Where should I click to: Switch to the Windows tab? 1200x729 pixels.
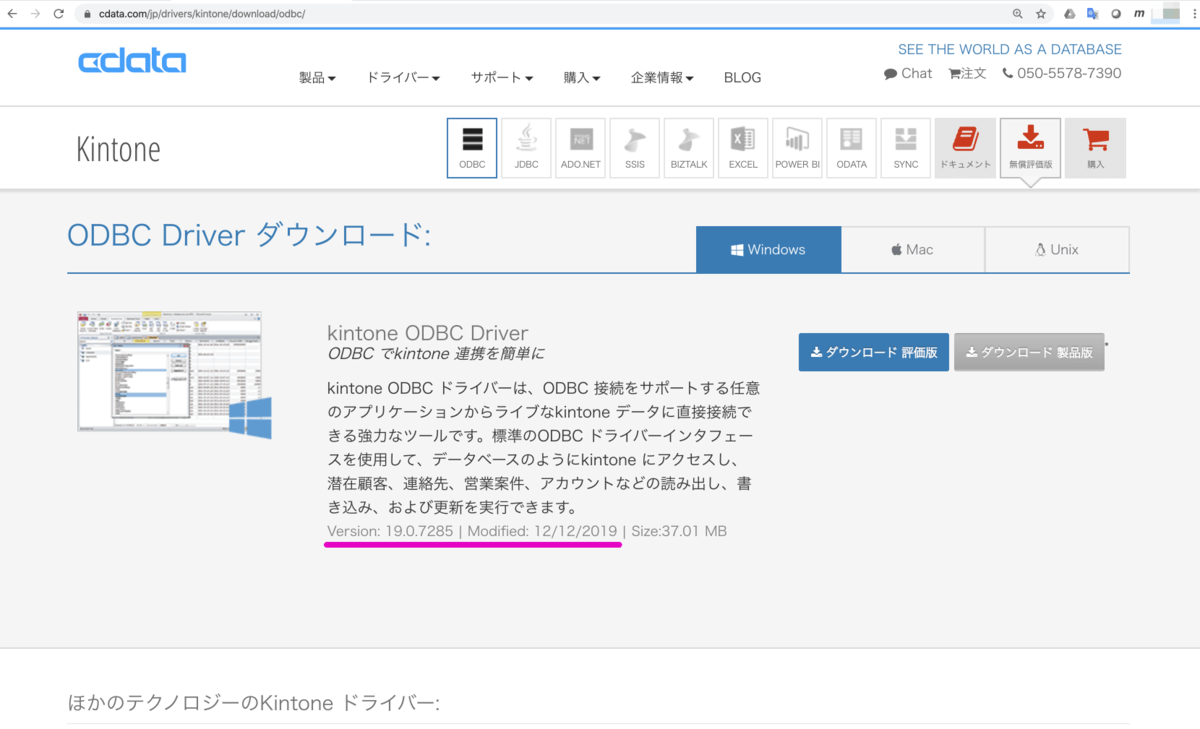[768, 249]
